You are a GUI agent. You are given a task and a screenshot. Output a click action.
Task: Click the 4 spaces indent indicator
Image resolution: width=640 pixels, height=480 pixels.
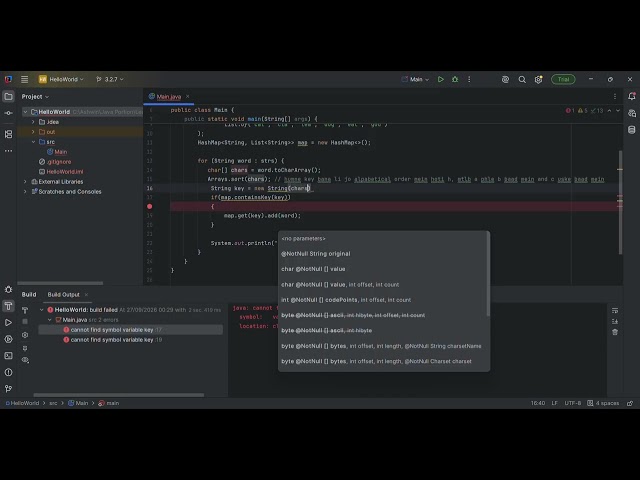pyautogui.click(x=607, y=403)
